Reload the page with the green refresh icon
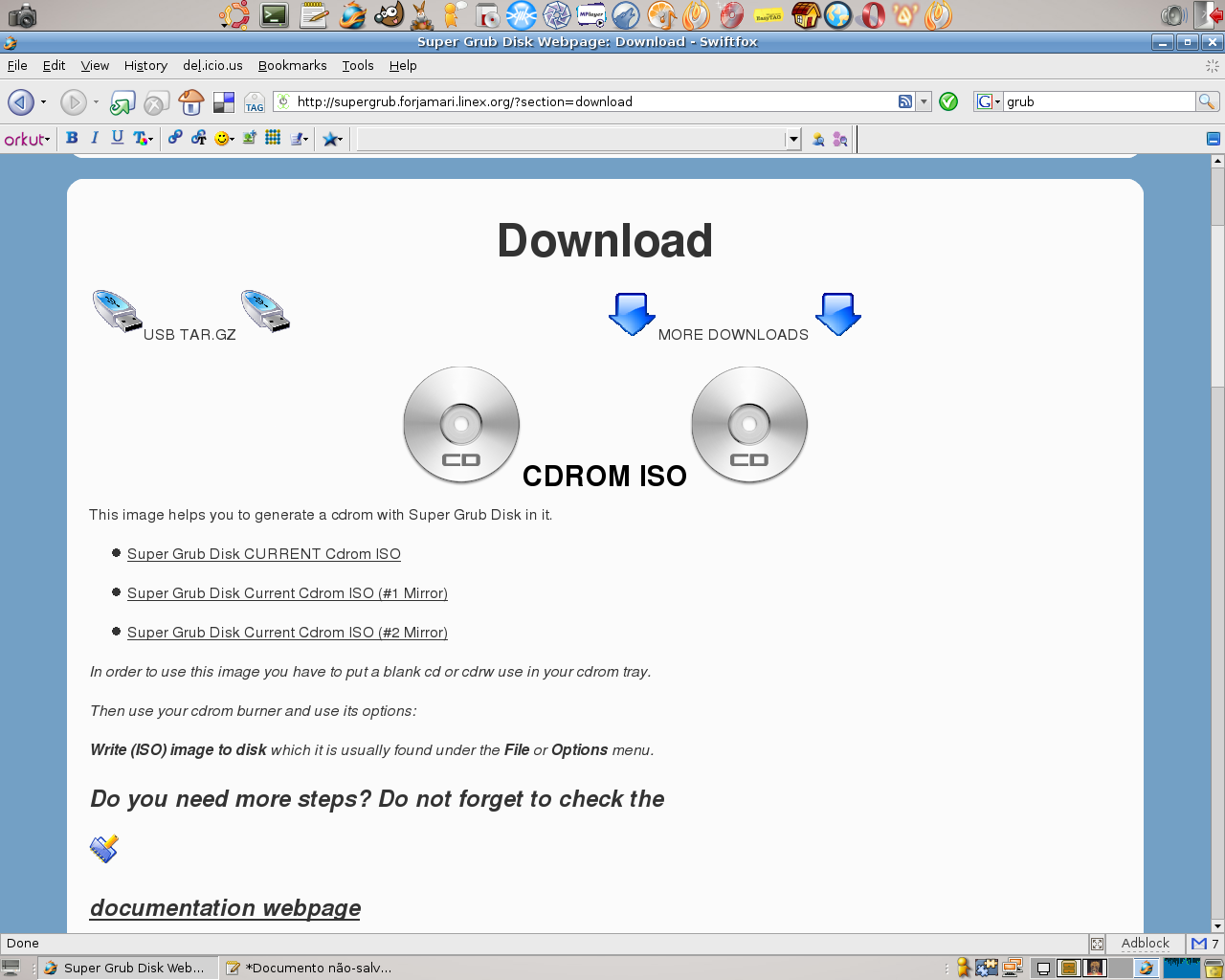 click(122, 102)
